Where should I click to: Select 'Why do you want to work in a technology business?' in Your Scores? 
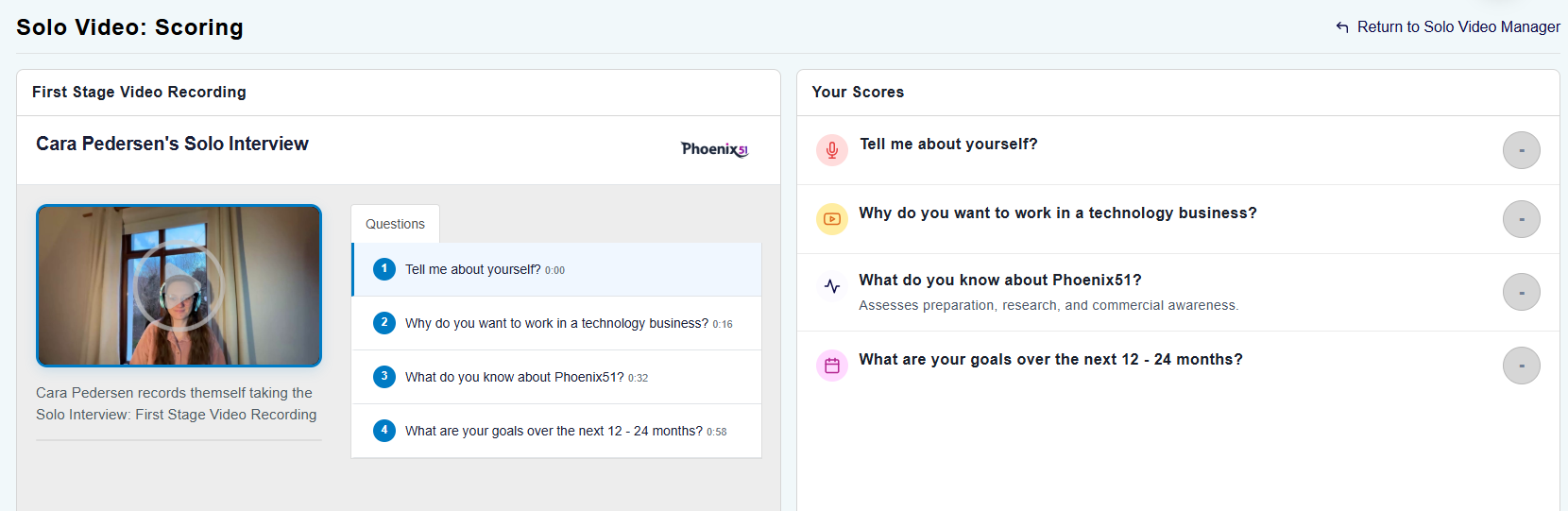1058,213
